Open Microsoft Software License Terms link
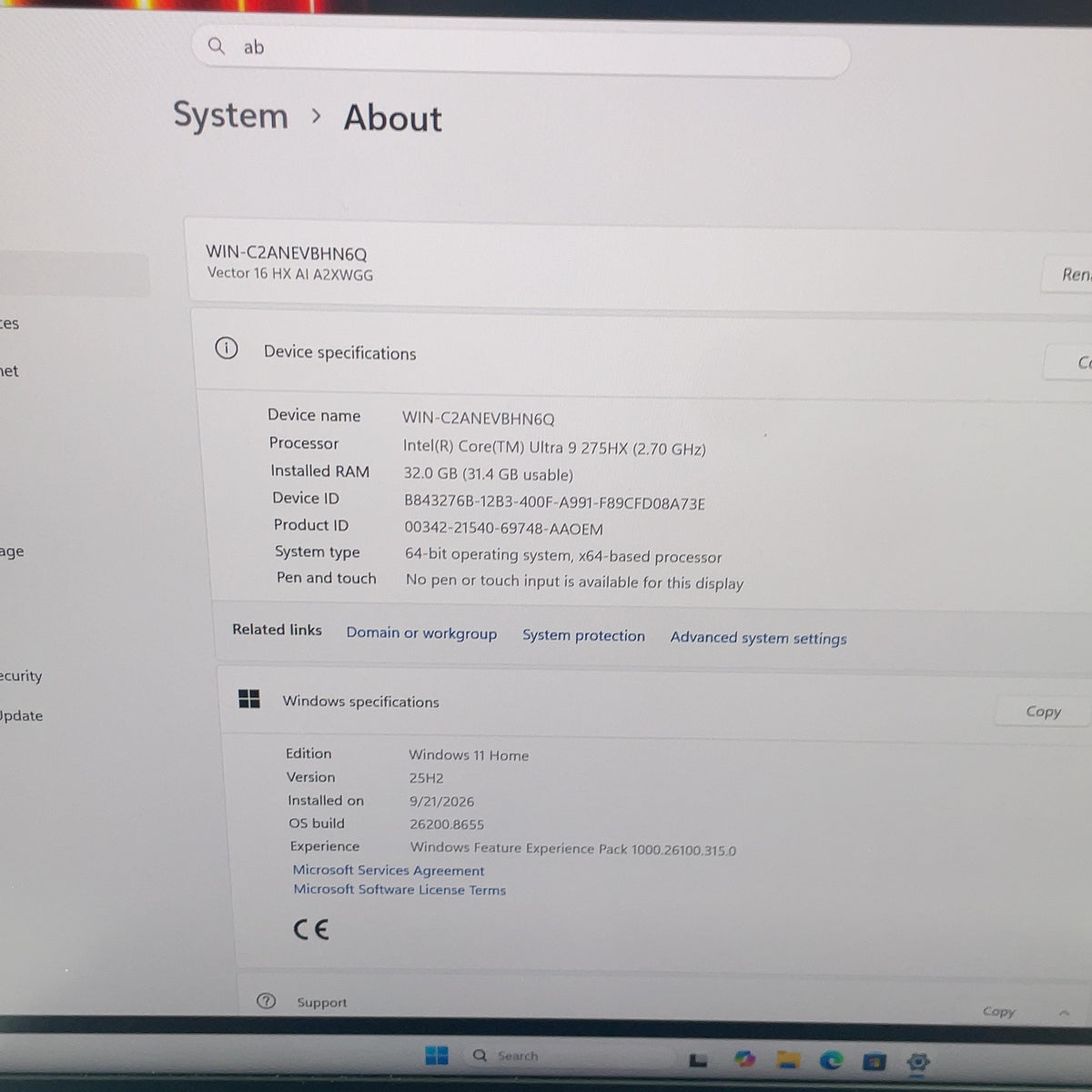This screenshot has width=1092, height=1092. (x=399, y=889)
